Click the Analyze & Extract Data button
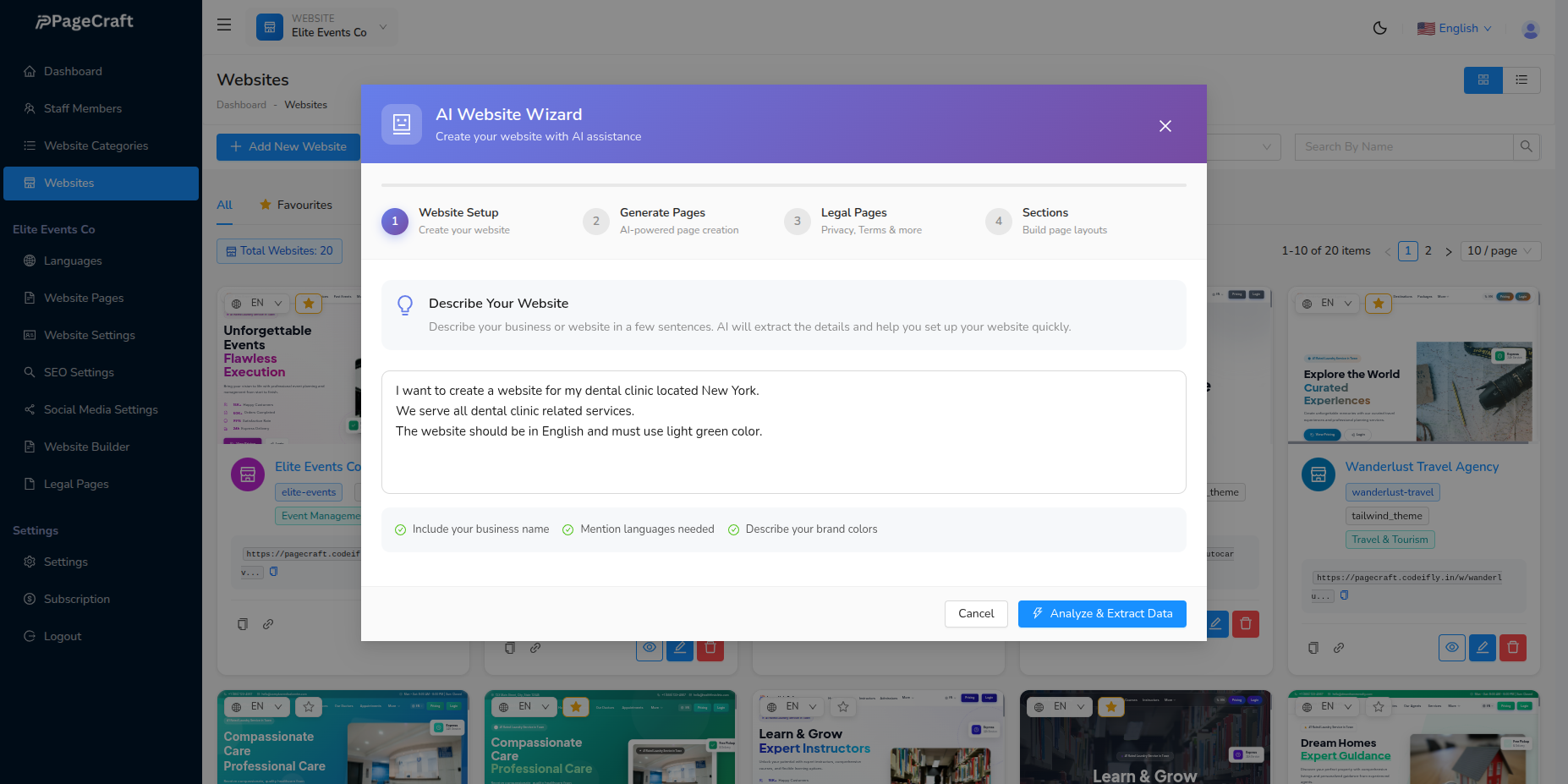This screenshot has height=784, width=1568. click(x=1102, y=613)
